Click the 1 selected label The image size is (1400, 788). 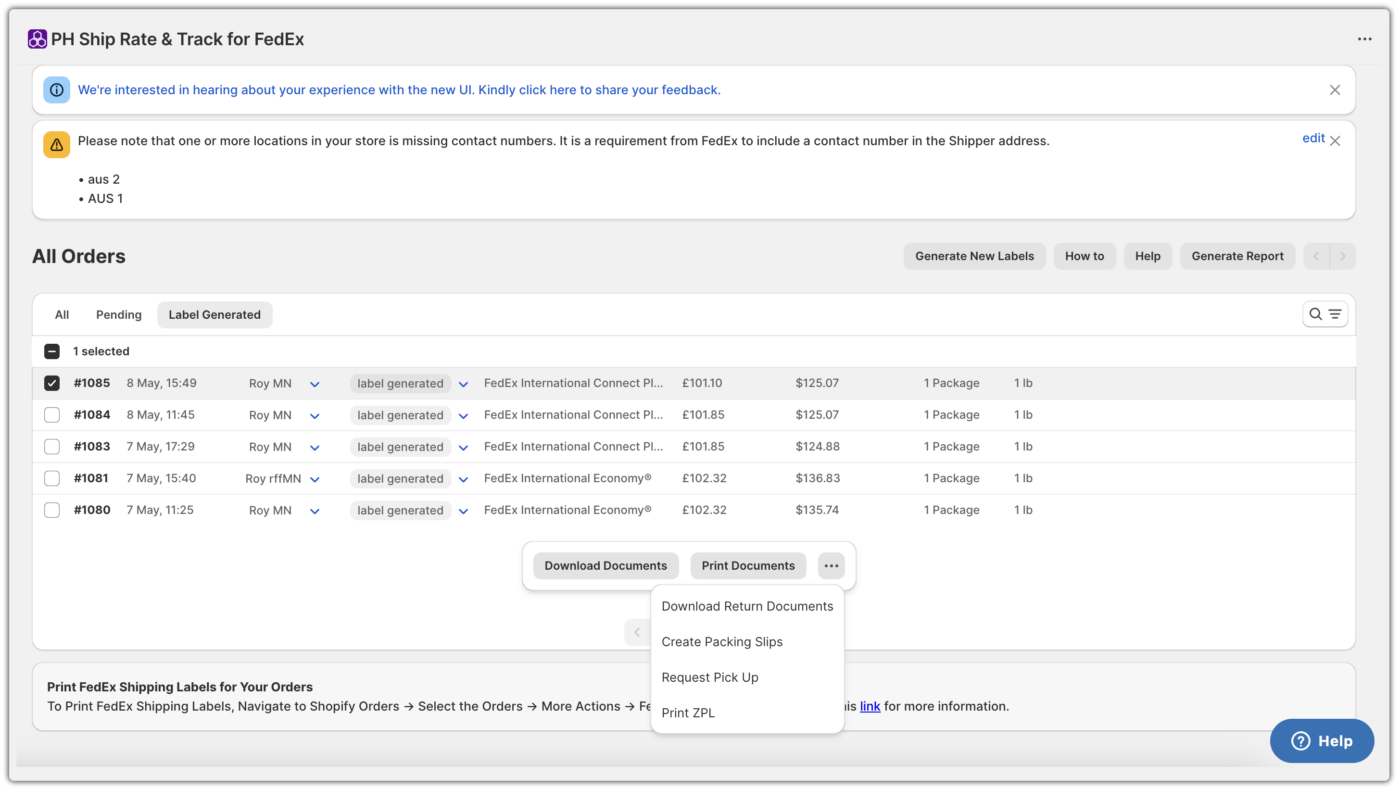tap(101, 351)
